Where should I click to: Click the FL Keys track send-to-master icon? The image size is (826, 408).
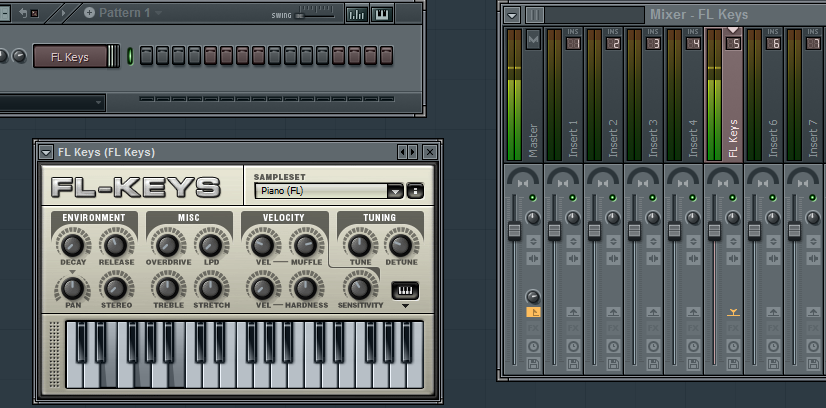click(733, 313)
